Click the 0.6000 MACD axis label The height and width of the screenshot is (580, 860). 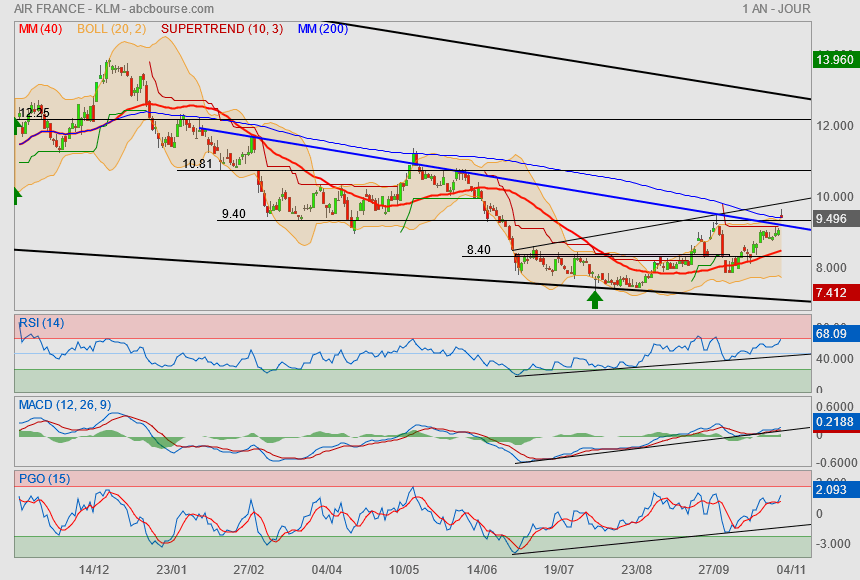835,407
